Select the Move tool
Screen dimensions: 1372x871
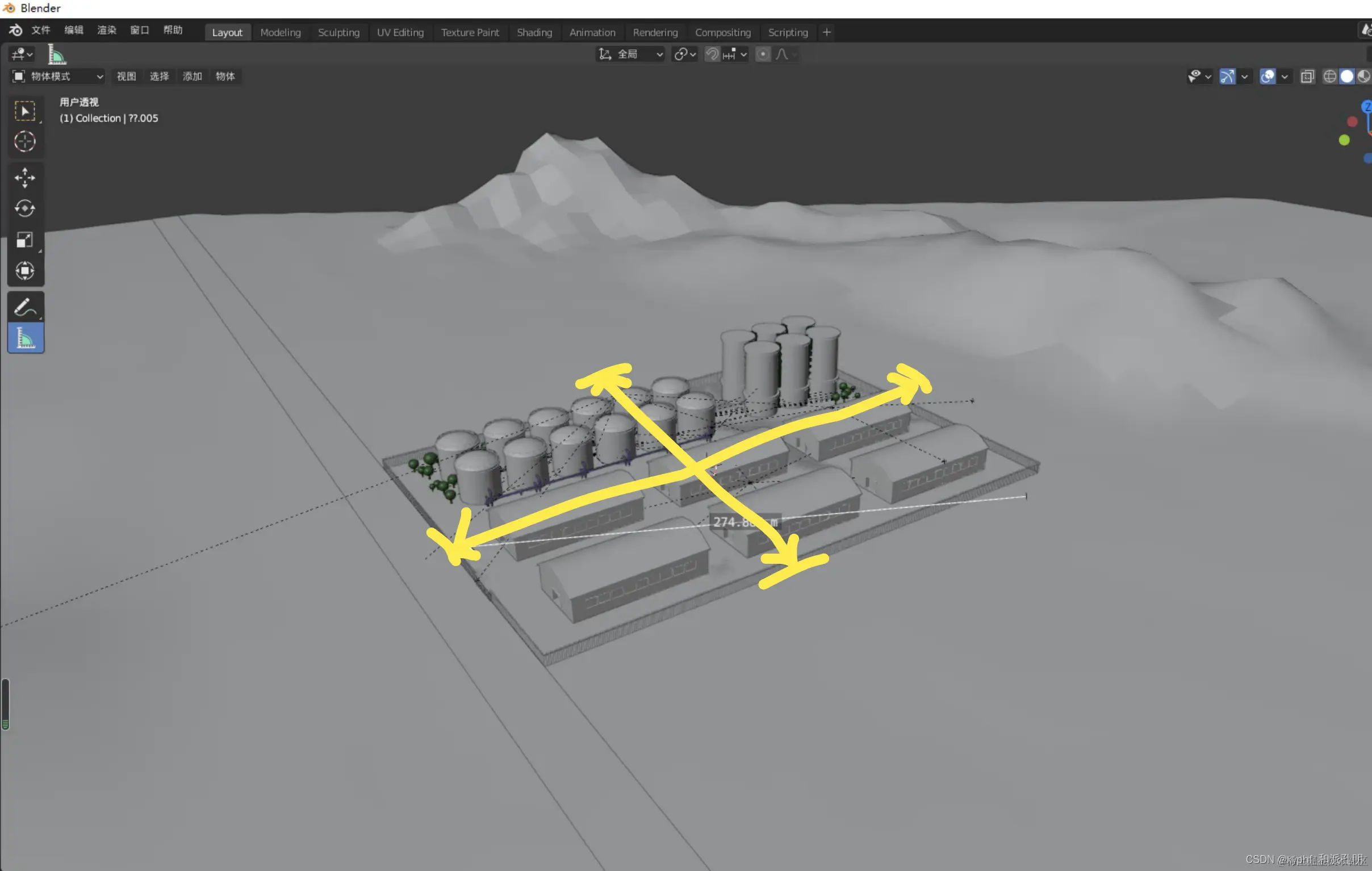point(24,178)
